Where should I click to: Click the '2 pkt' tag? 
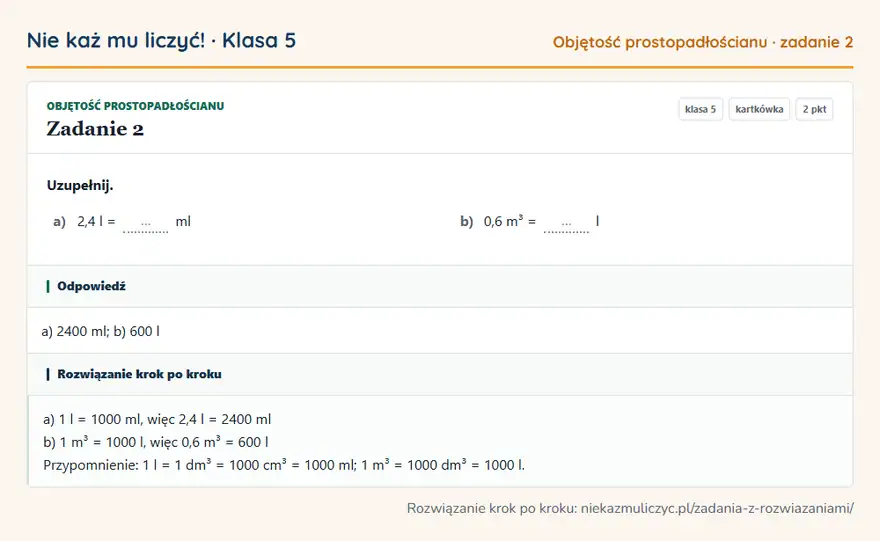[x=814, y=109]
